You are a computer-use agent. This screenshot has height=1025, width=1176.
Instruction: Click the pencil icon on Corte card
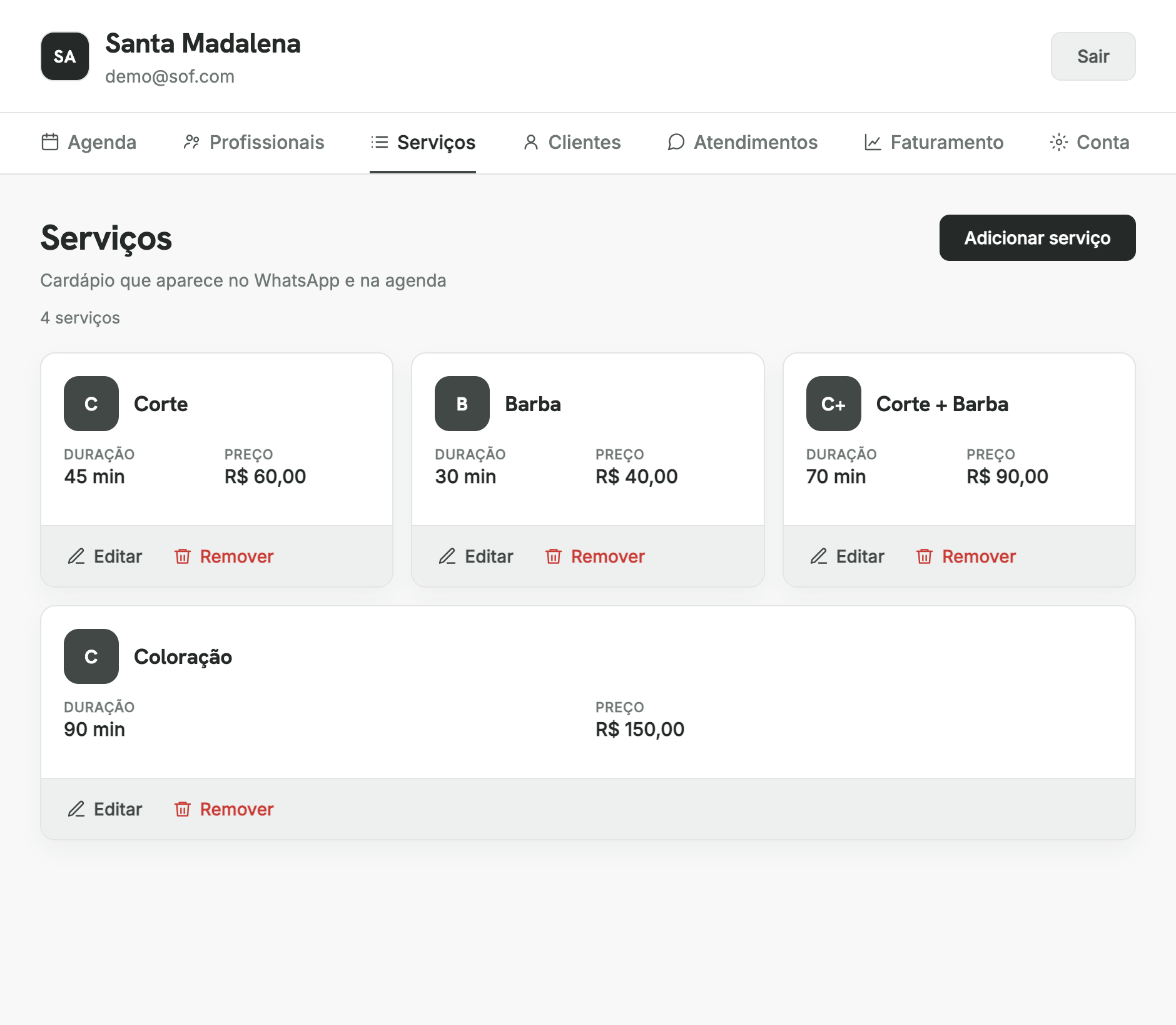tap(76, 556)
